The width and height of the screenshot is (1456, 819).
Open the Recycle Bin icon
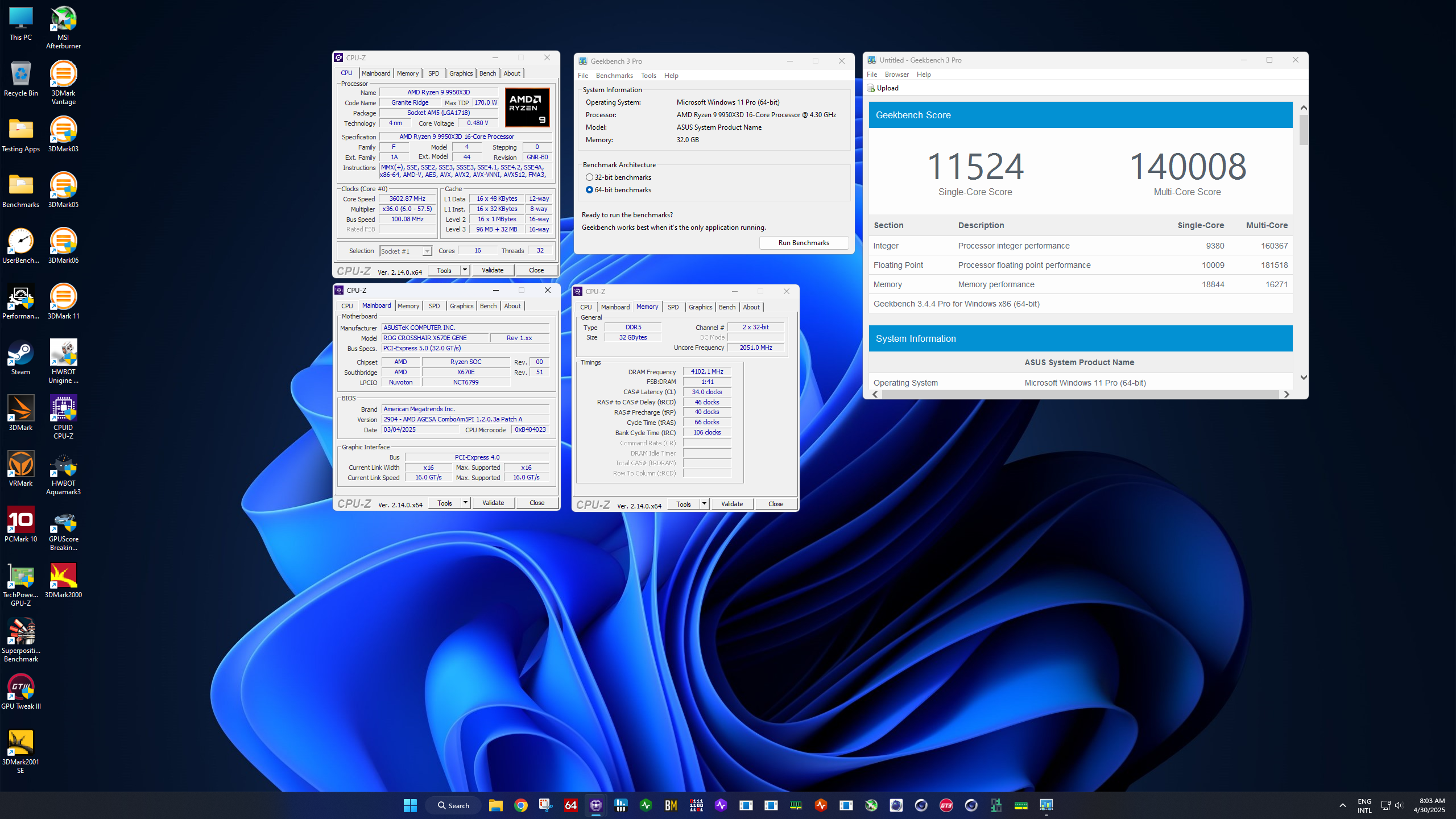click(20, 78)
